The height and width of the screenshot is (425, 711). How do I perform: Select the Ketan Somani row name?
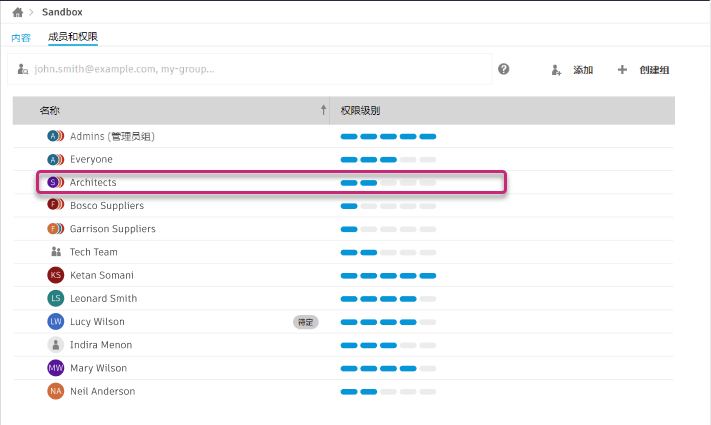coord(102,275)
